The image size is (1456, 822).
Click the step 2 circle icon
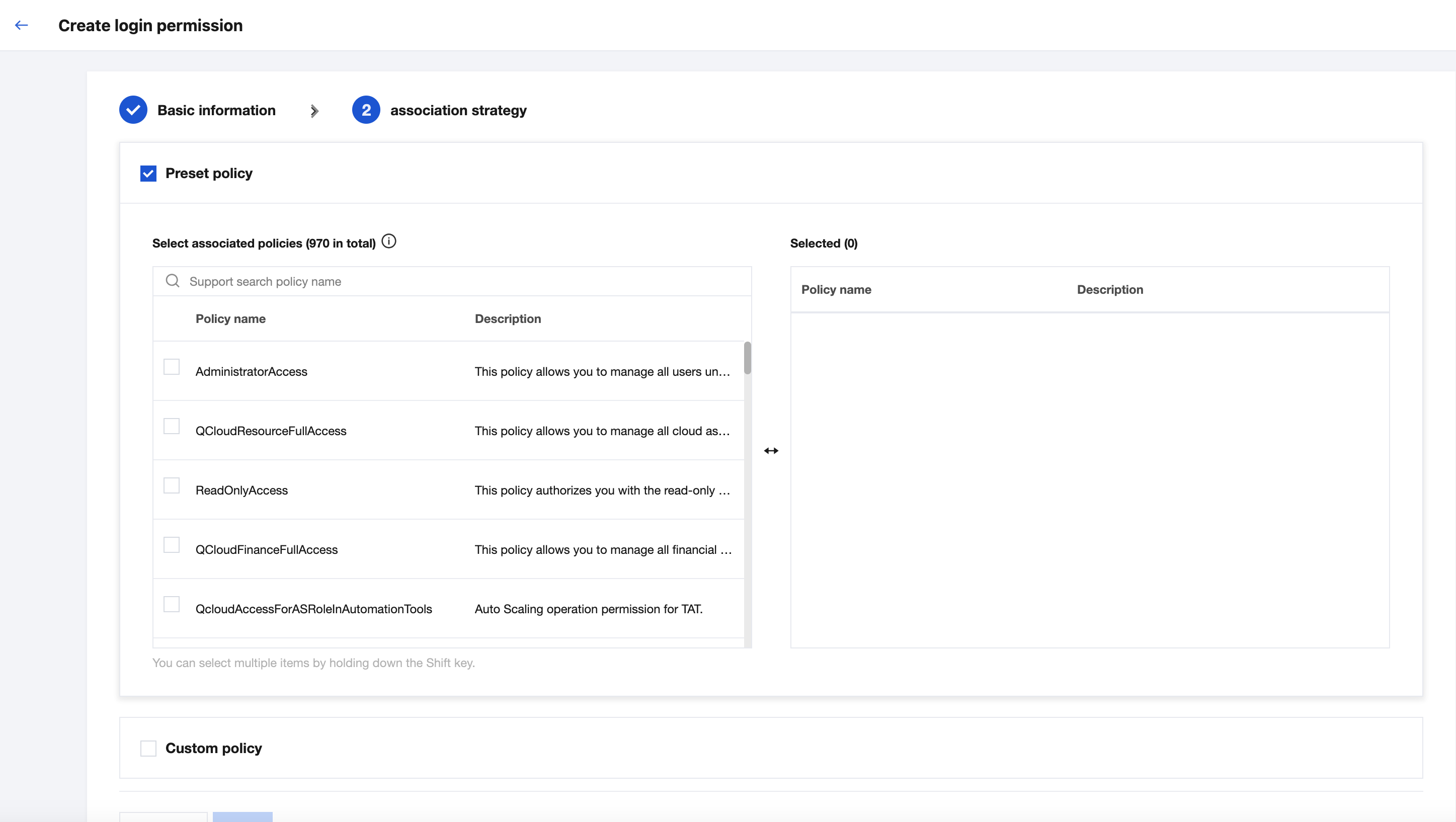click(x=366, y=110)
